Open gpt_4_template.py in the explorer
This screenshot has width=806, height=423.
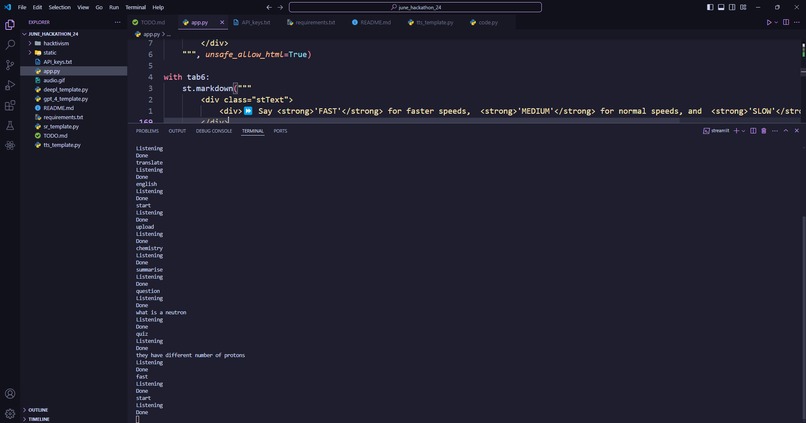[74, 99]
